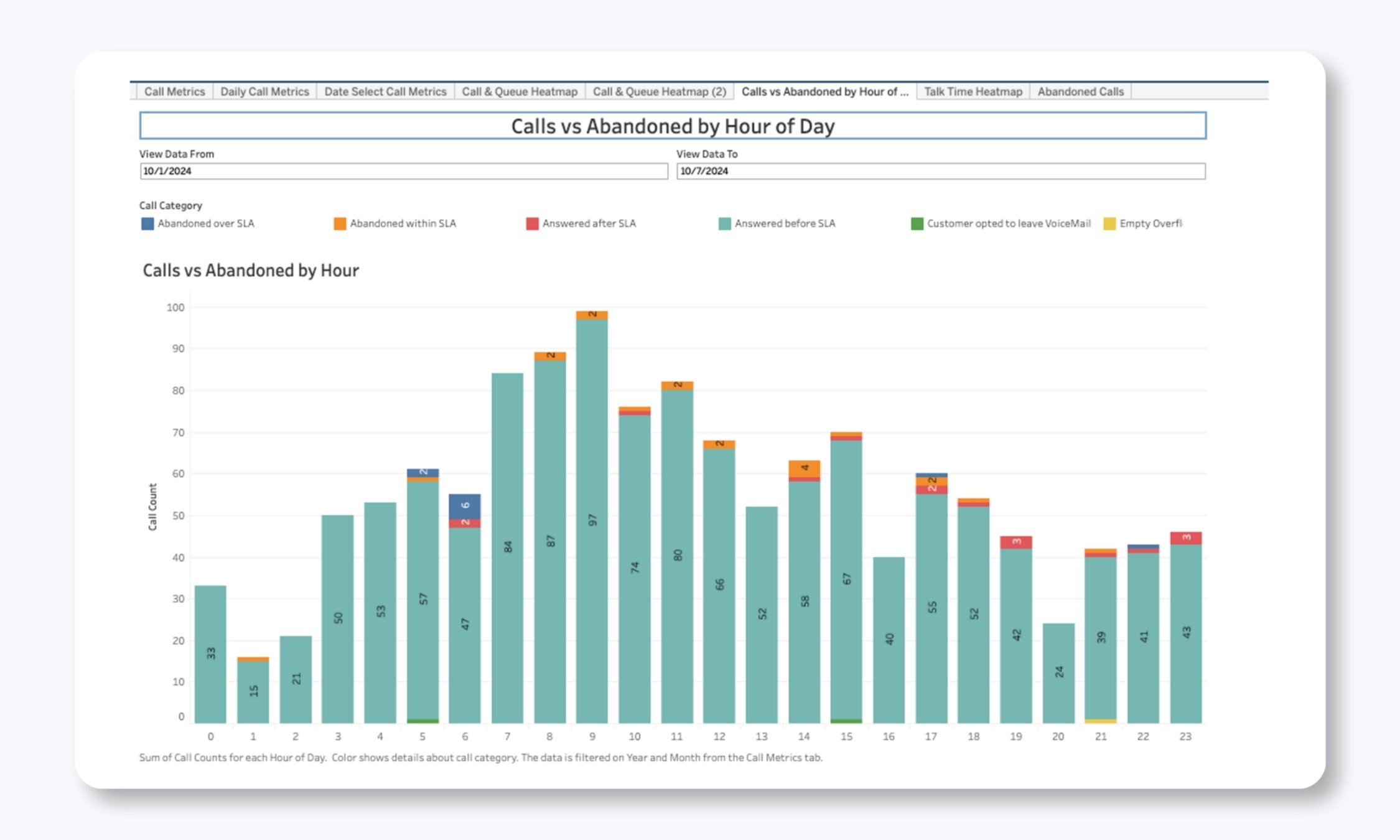Switch to the Daily Call Metrics tab

(264, 91)
